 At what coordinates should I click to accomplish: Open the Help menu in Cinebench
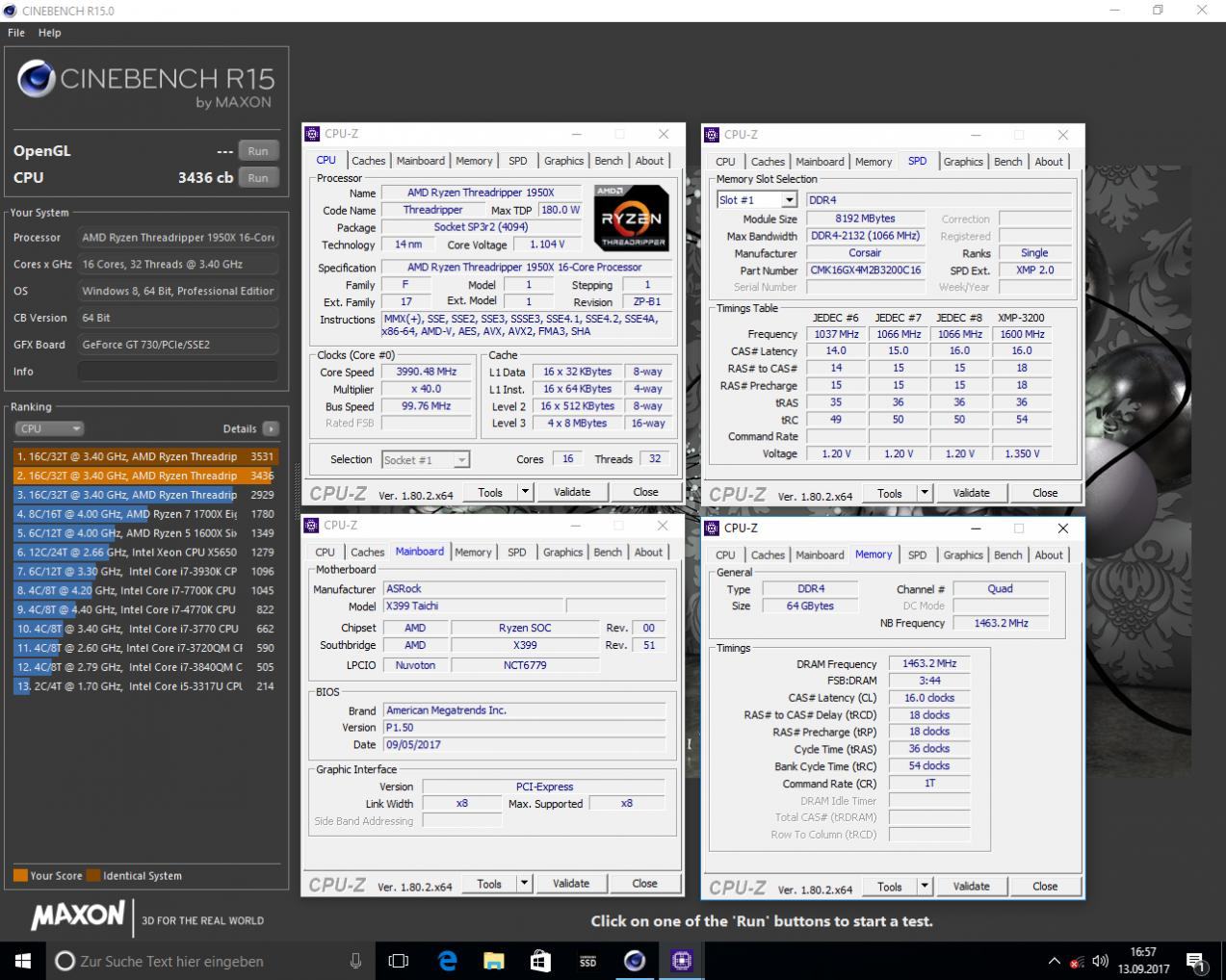(49, 32)
